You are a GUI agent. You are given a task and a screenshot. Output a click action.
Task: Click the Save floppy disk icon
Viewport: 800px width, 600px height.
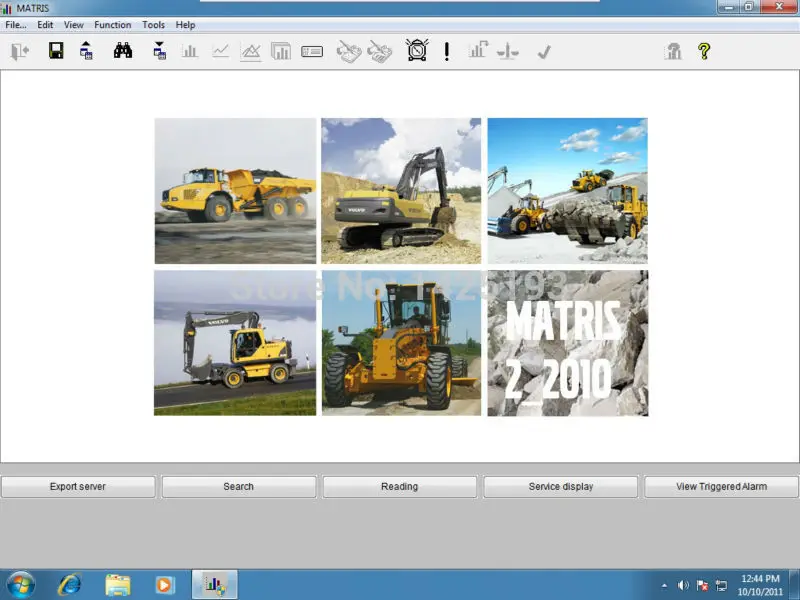[56, 51]
